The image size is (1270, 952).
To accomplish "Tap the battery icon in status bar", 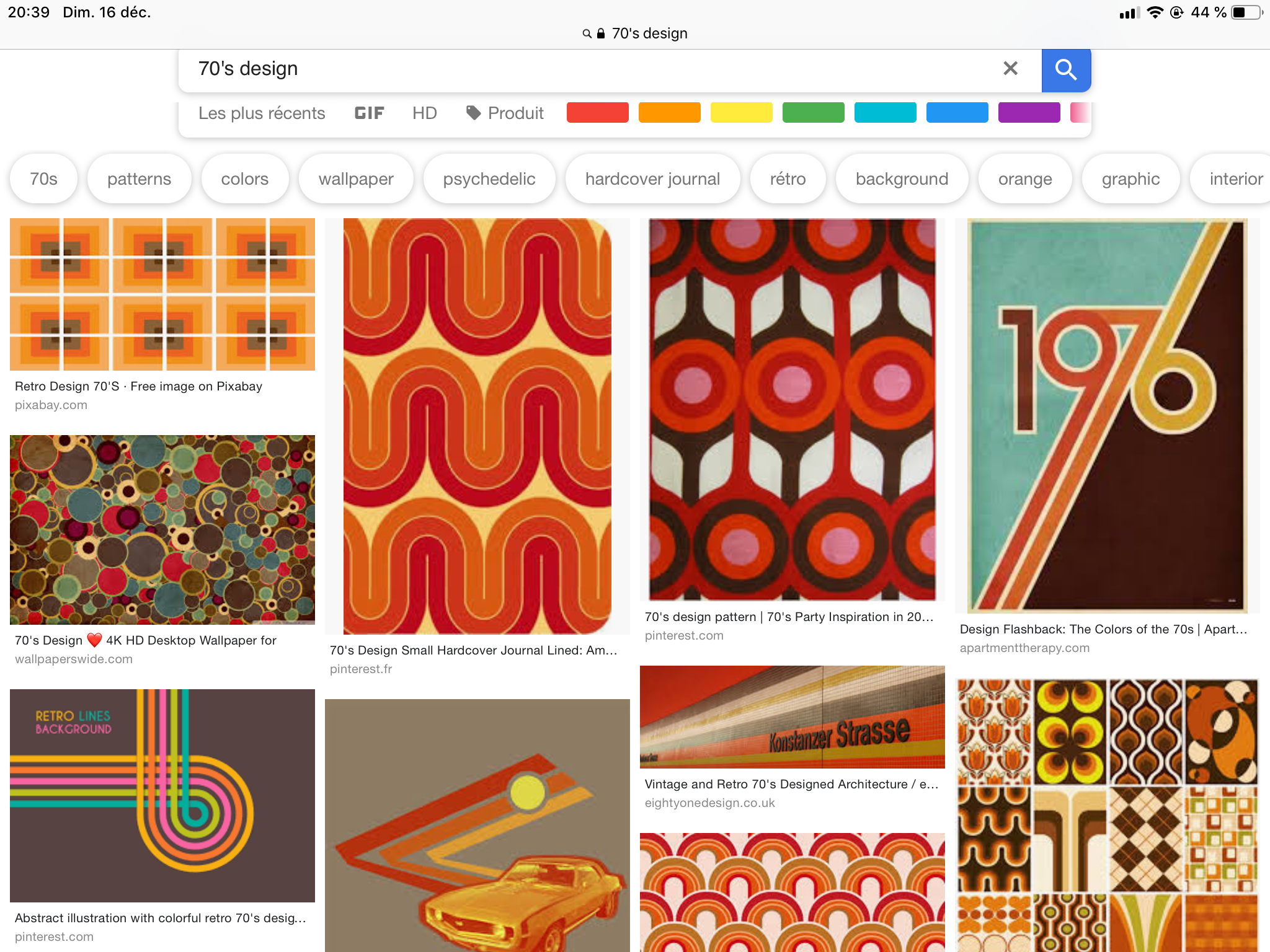I will 1246,12.
